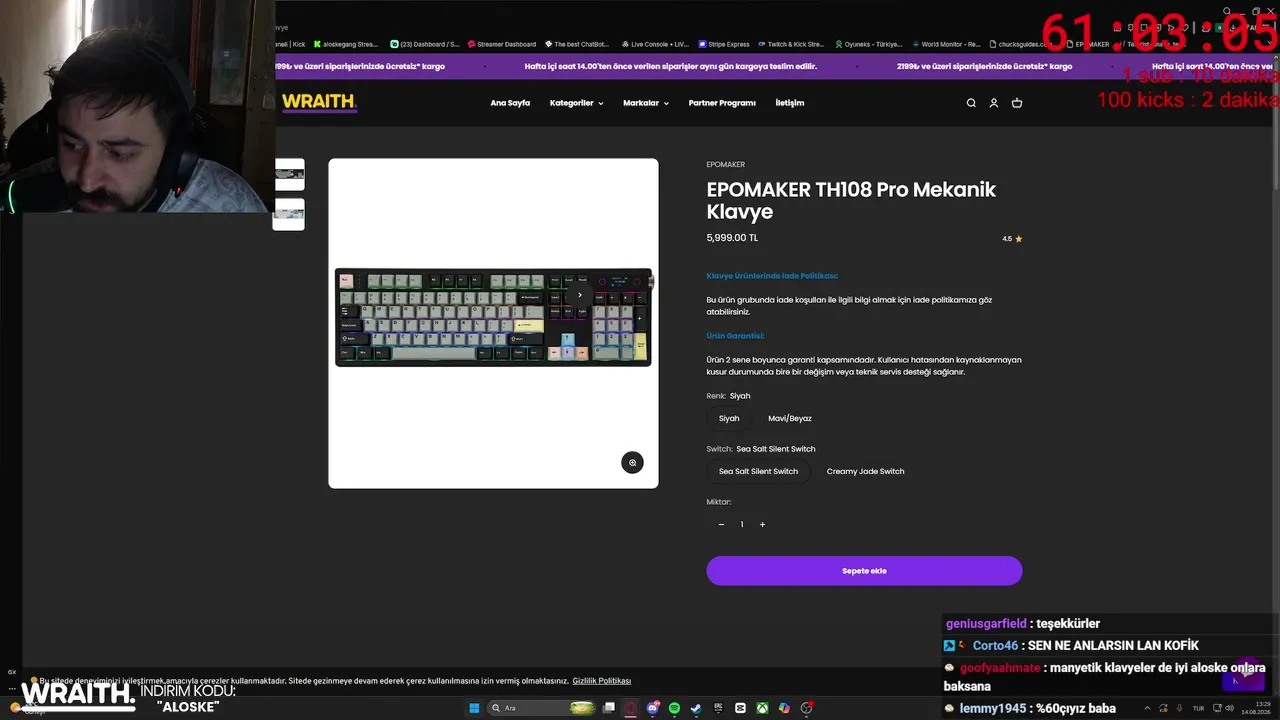Open İletişim page
1280x720 pixels.
[790, 103]
